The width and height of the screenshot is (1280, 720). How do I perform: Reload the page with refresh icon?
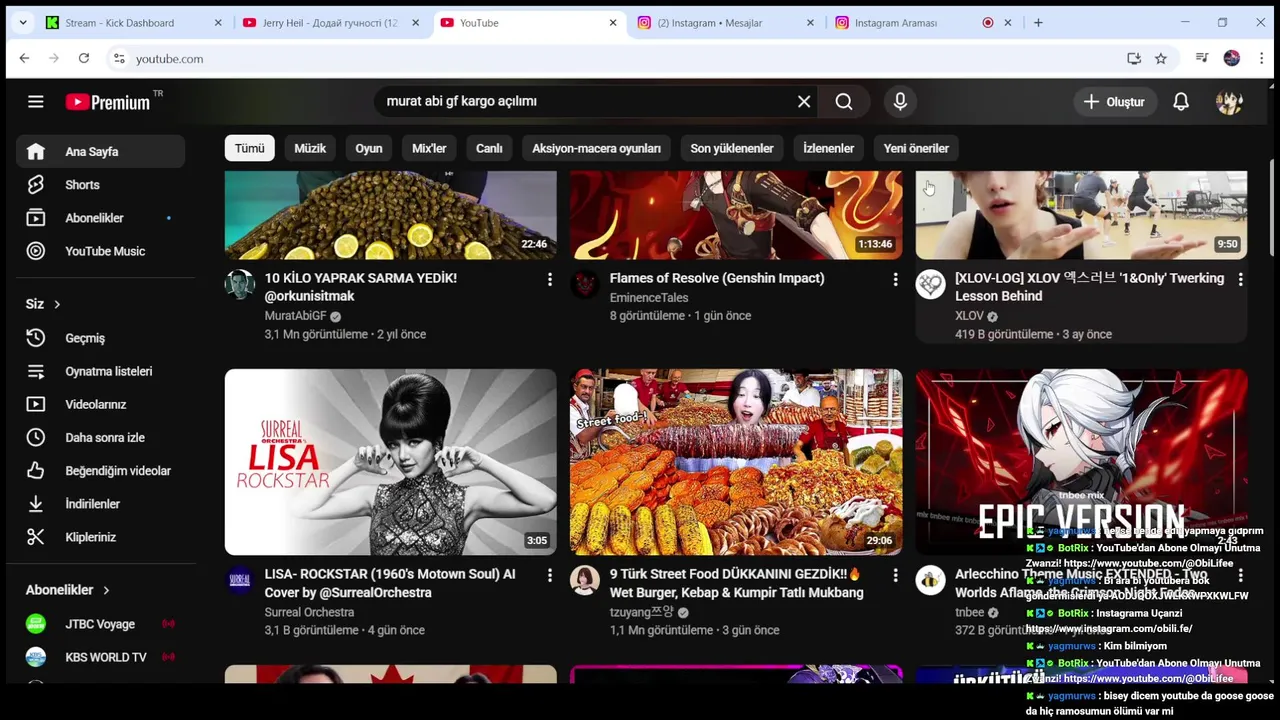pyautogui.click(x=84, y=58)
